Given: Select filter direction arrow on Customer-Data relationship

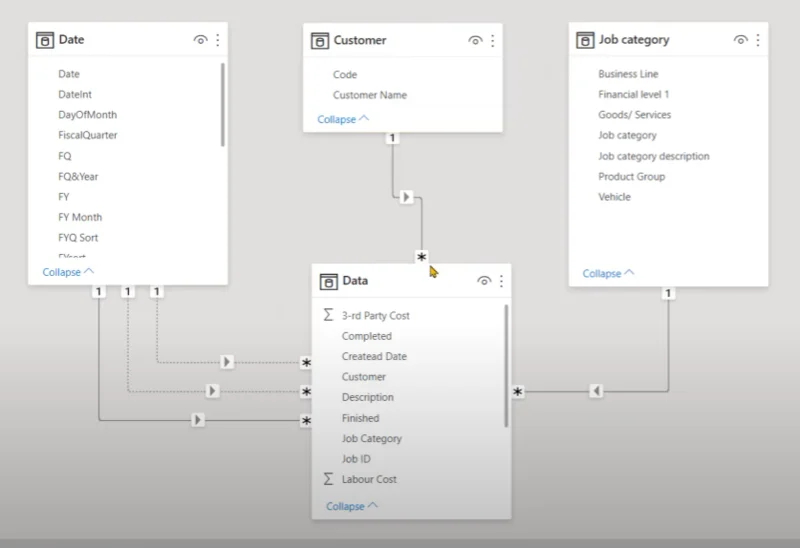Looking at the screenshot, I should (x=406, y=197).
